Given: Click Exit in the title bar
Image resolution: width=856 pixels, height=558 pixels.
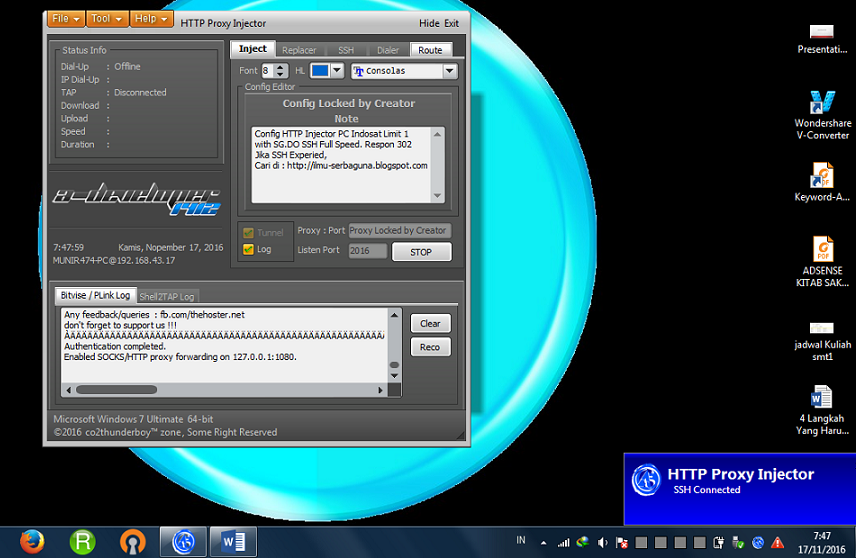Looking at the screenshot, I should pos(451,23).
